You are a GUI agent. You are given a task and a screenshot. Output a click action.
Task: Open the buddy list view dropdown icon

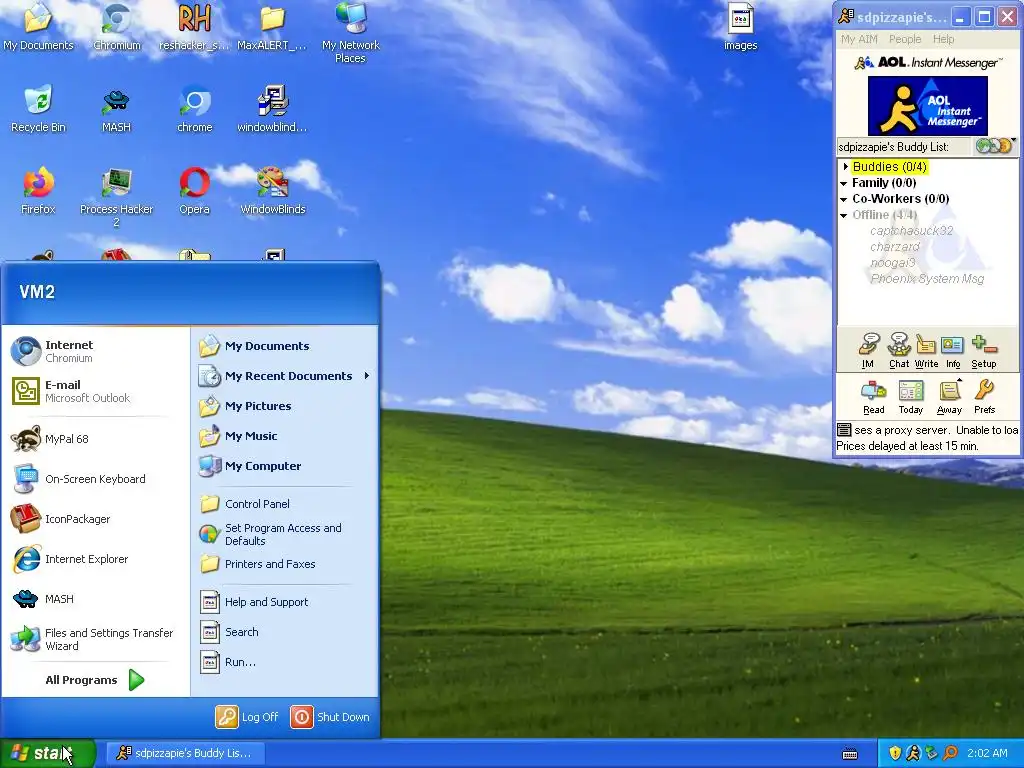coord(995,146)
